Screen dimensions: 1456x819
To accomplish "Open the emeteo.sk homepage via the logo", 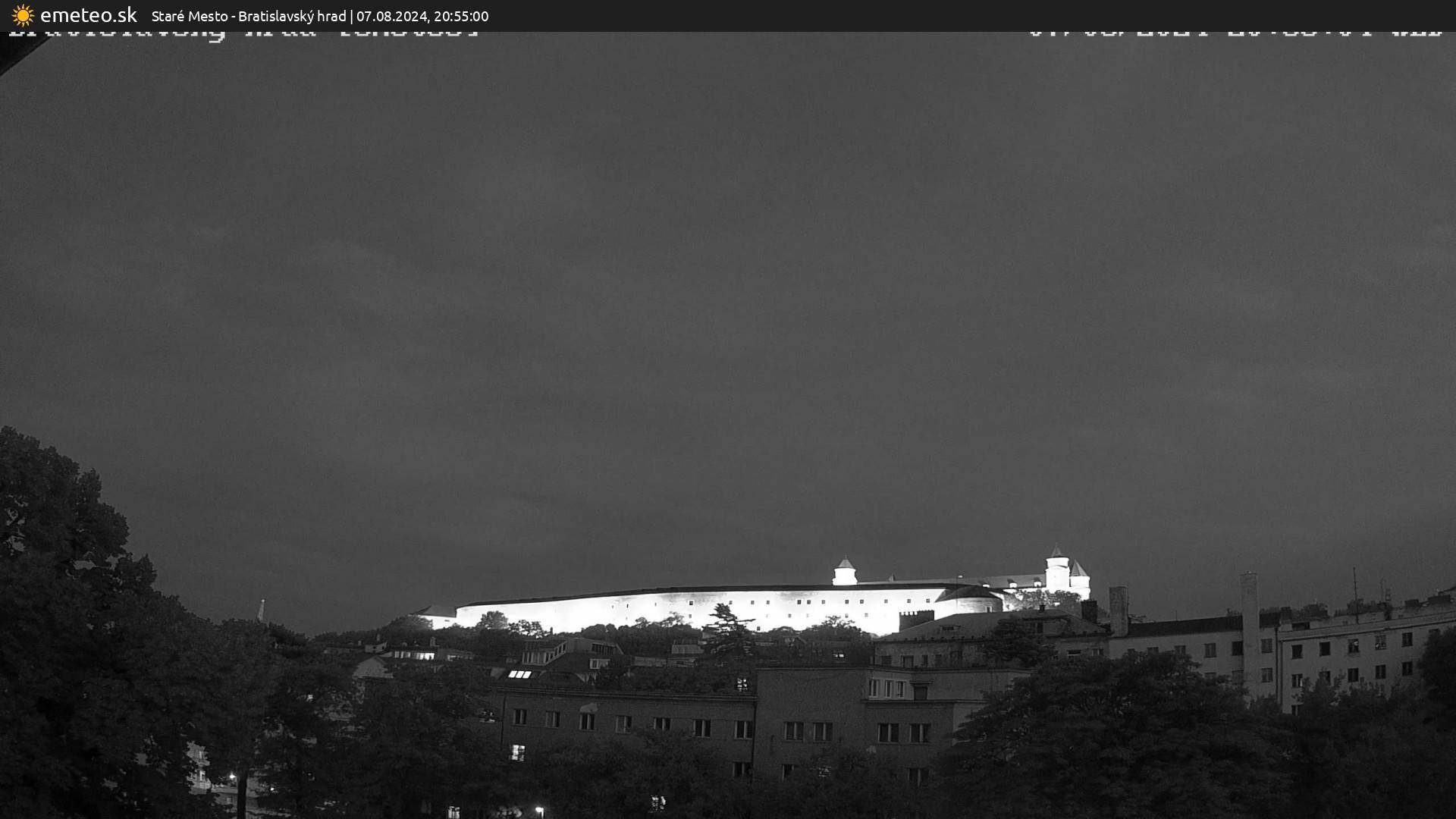I will point(87,14).
